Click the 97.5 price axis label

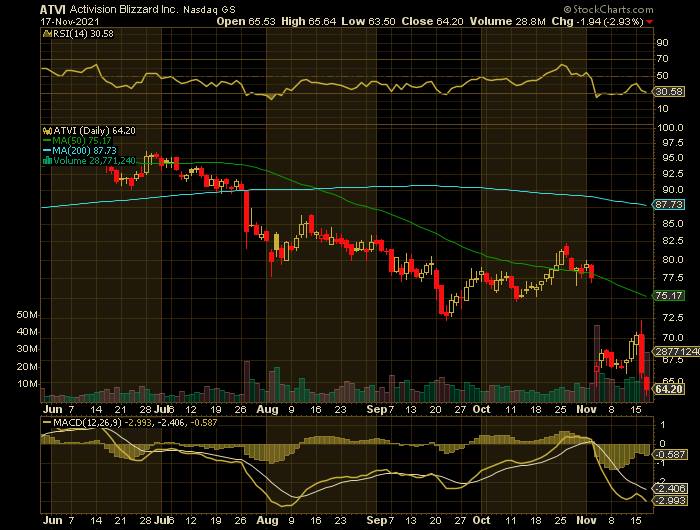click(x=672, y=143)
